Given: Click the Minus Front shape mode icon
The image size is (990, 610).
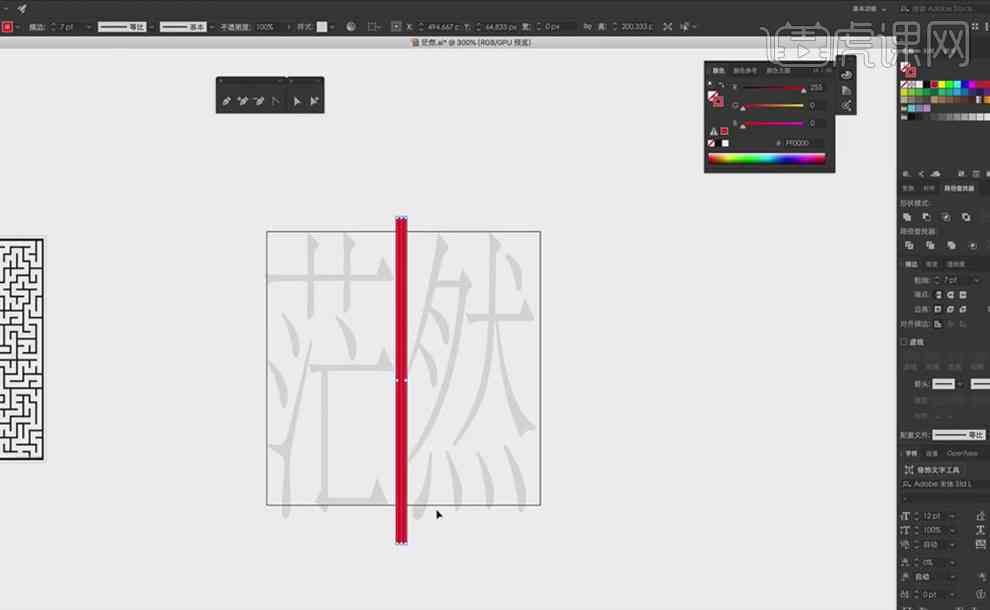Looking at the screenshot, I should (x=927, y=217).
